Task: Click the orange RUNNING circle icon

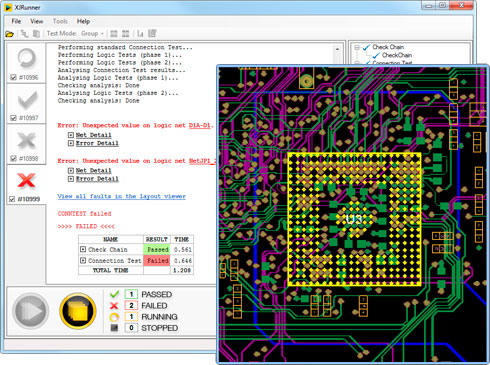Action: point(114,317)
